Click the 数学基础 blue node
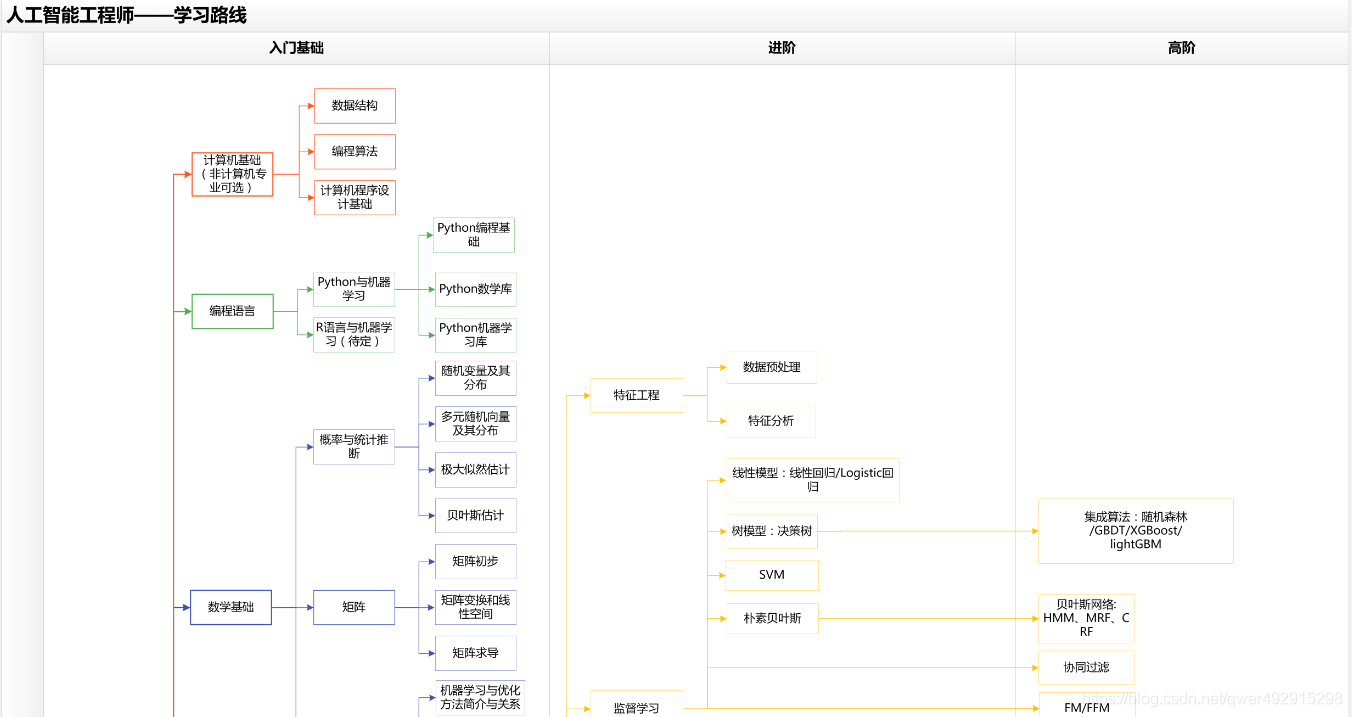 click(231, 607)
